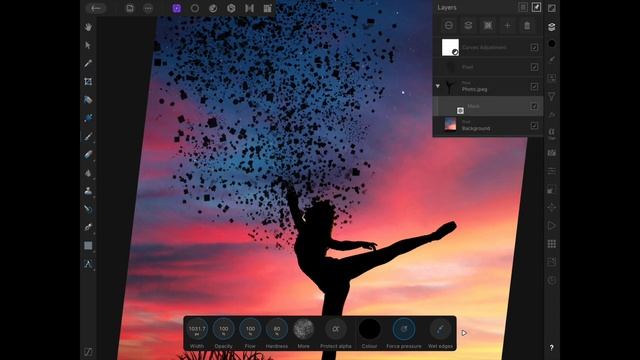Select the Clone stamp tool

(88, 191)
